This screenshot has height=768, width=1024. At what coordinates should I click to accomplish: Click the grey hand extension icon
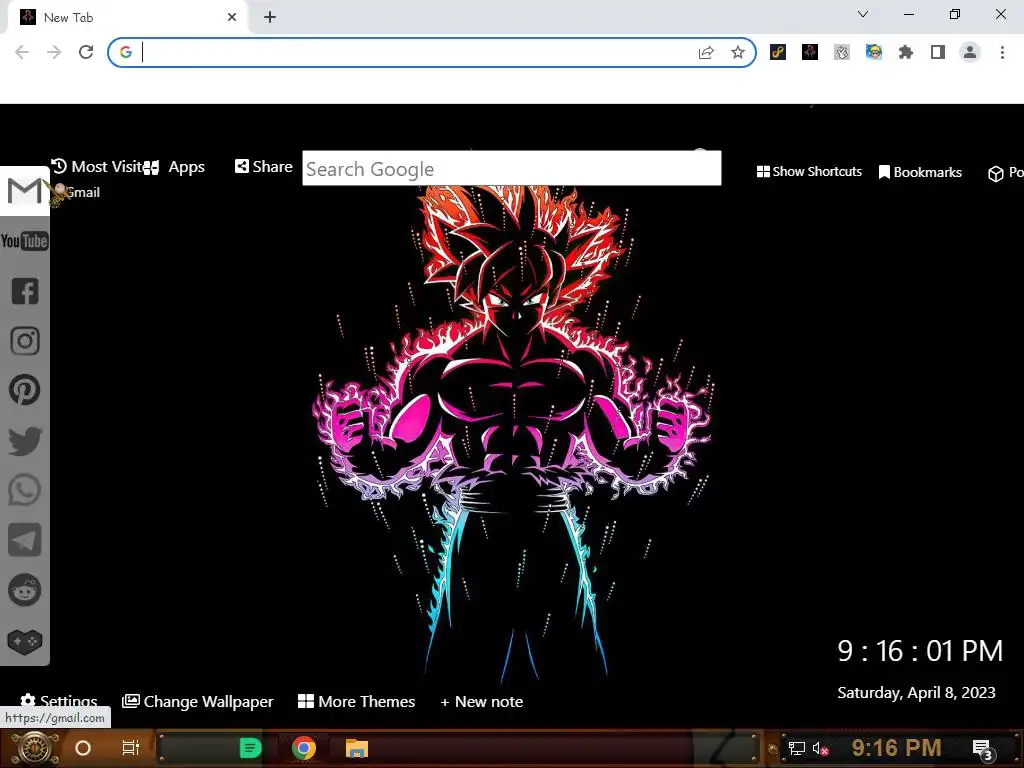pos(842,52)
